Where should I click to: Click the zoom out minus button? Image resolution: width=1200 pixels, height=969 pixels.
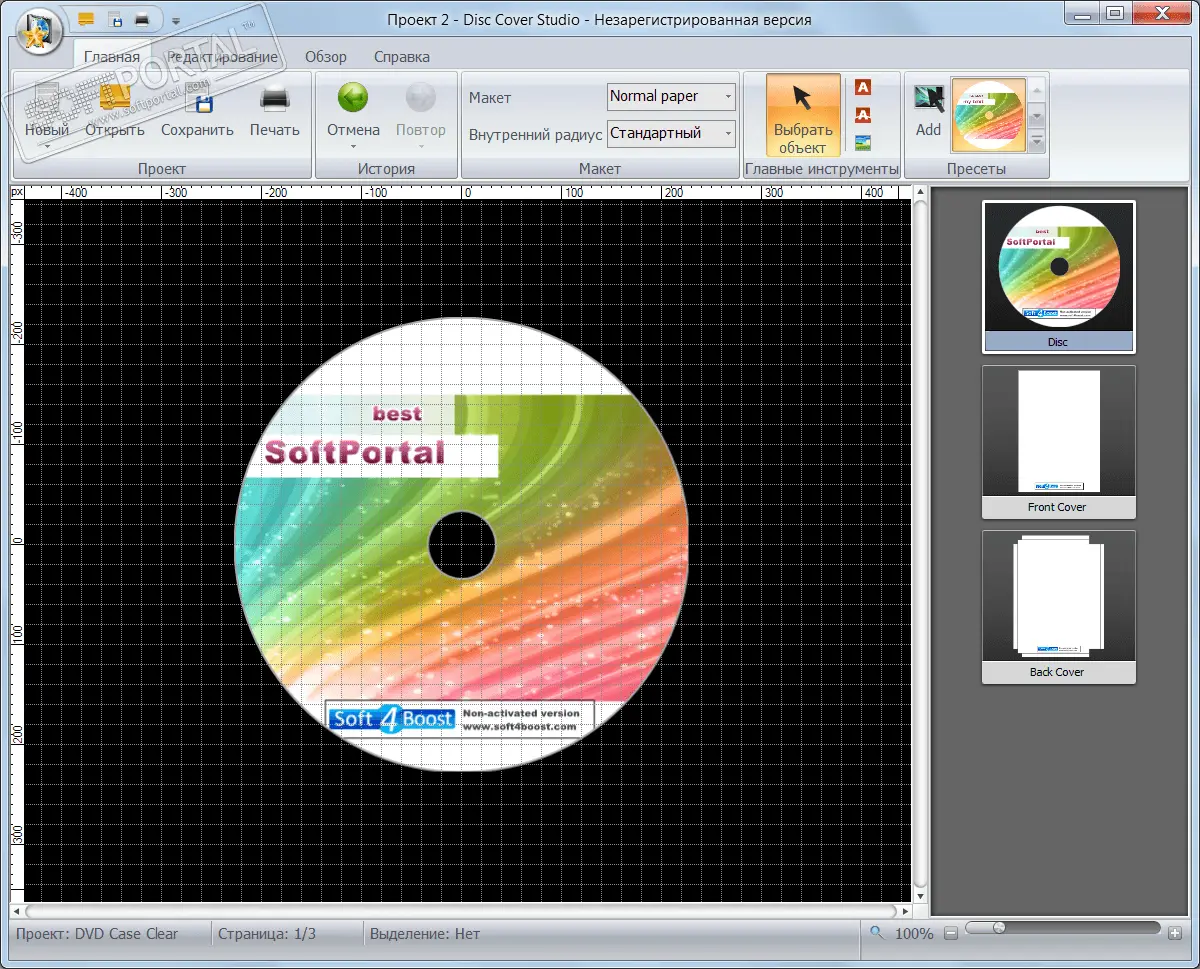point(951,933)
